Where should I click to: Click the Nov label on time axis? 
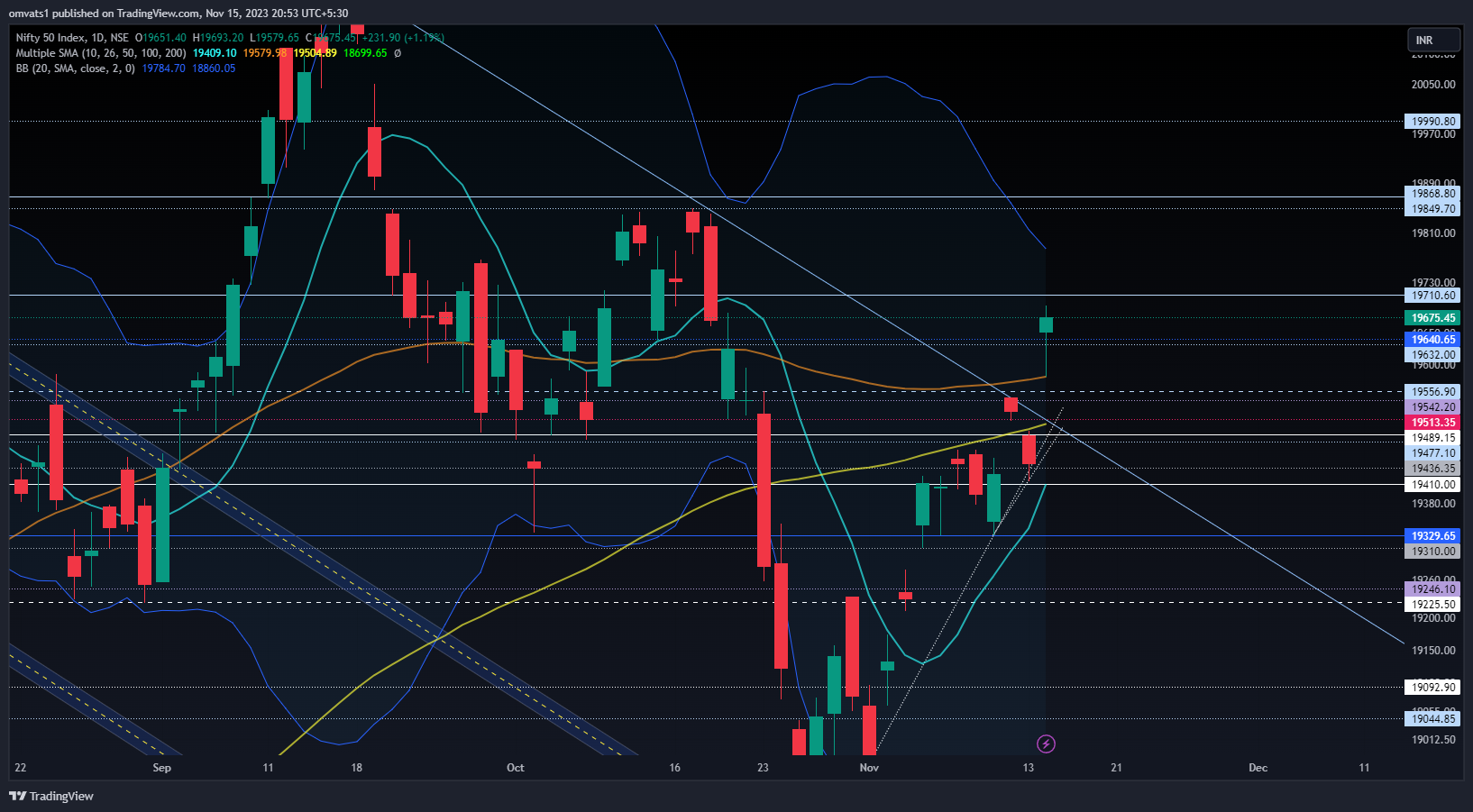(x=869, y=768)
